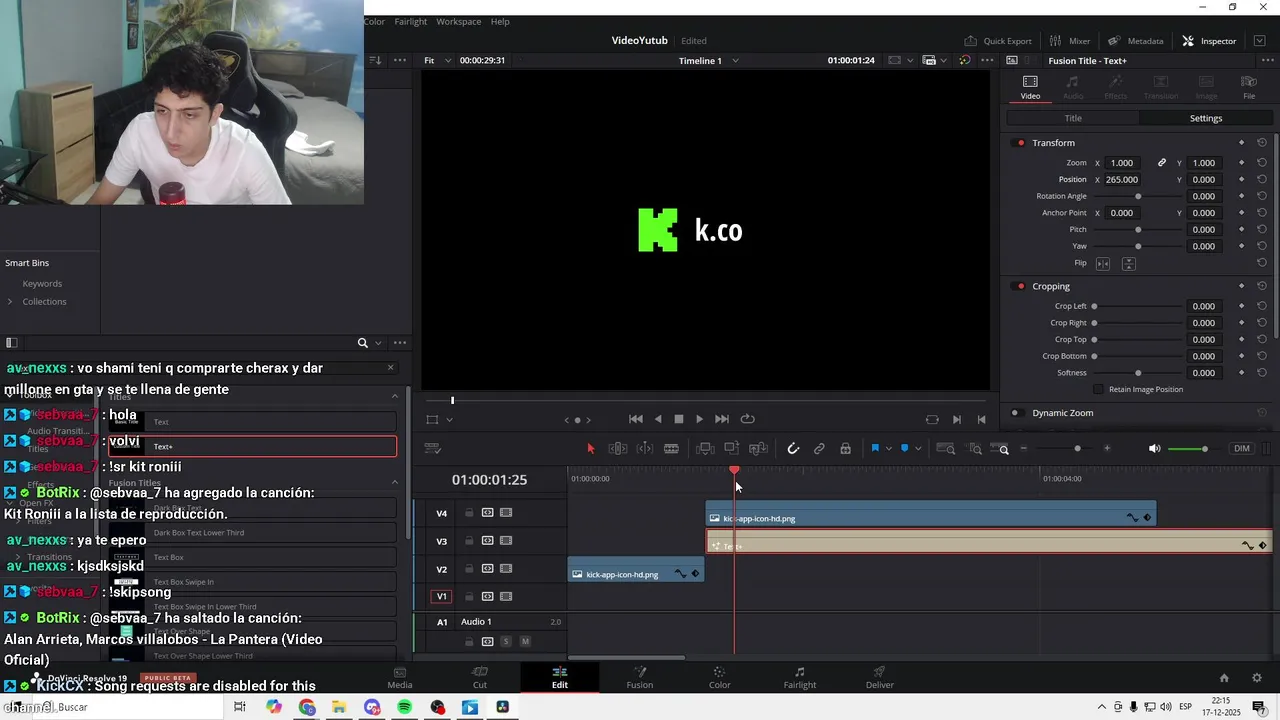Image resolution: width=1280 pixels, height=720 pixels.
Task: Click the Full Extent Zoom icon
Action: coord(945,449)
